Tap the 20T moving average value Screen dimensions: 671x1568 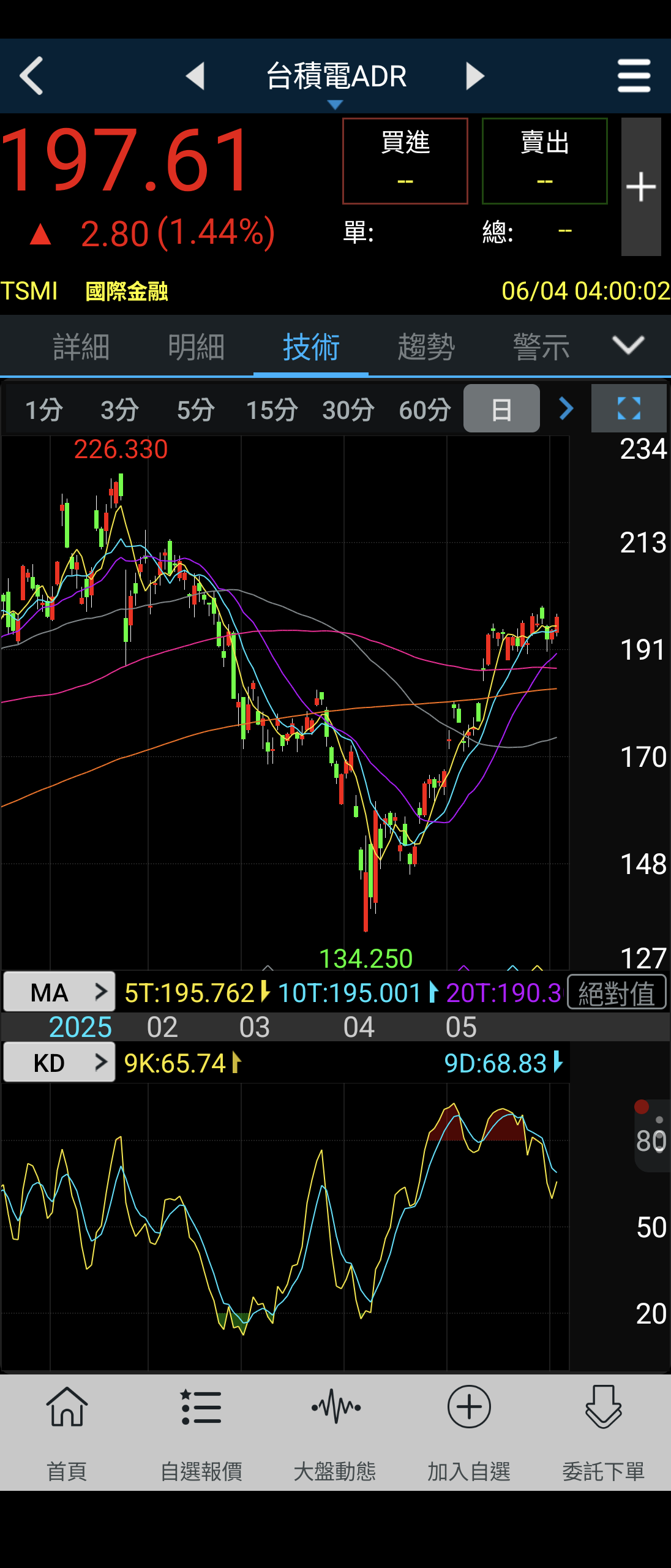click(x=503, y=993)
